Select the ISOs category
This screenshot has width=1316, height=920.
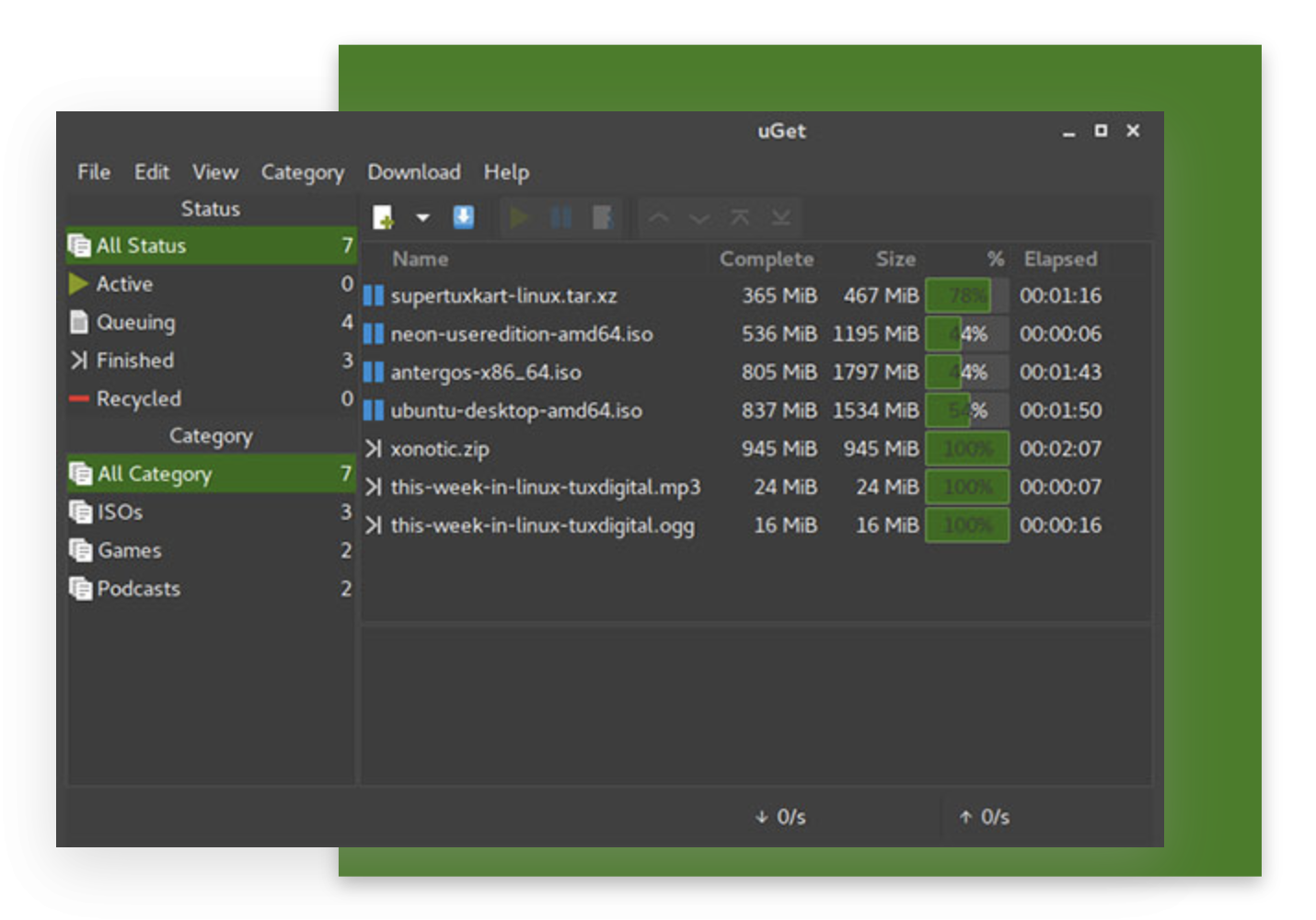coord(212,512)
